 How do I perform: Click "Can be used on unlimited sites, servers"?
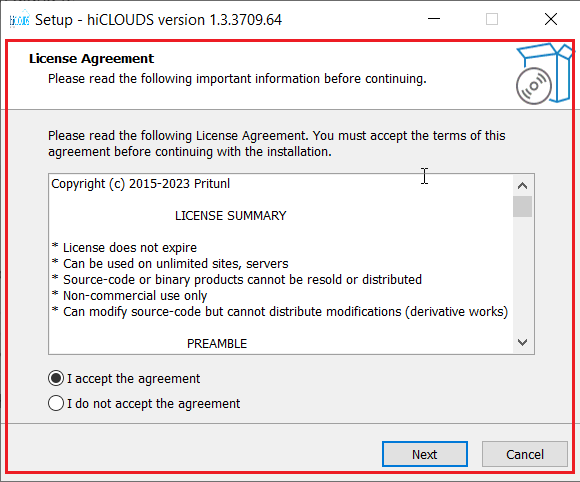tap(170, 263)
